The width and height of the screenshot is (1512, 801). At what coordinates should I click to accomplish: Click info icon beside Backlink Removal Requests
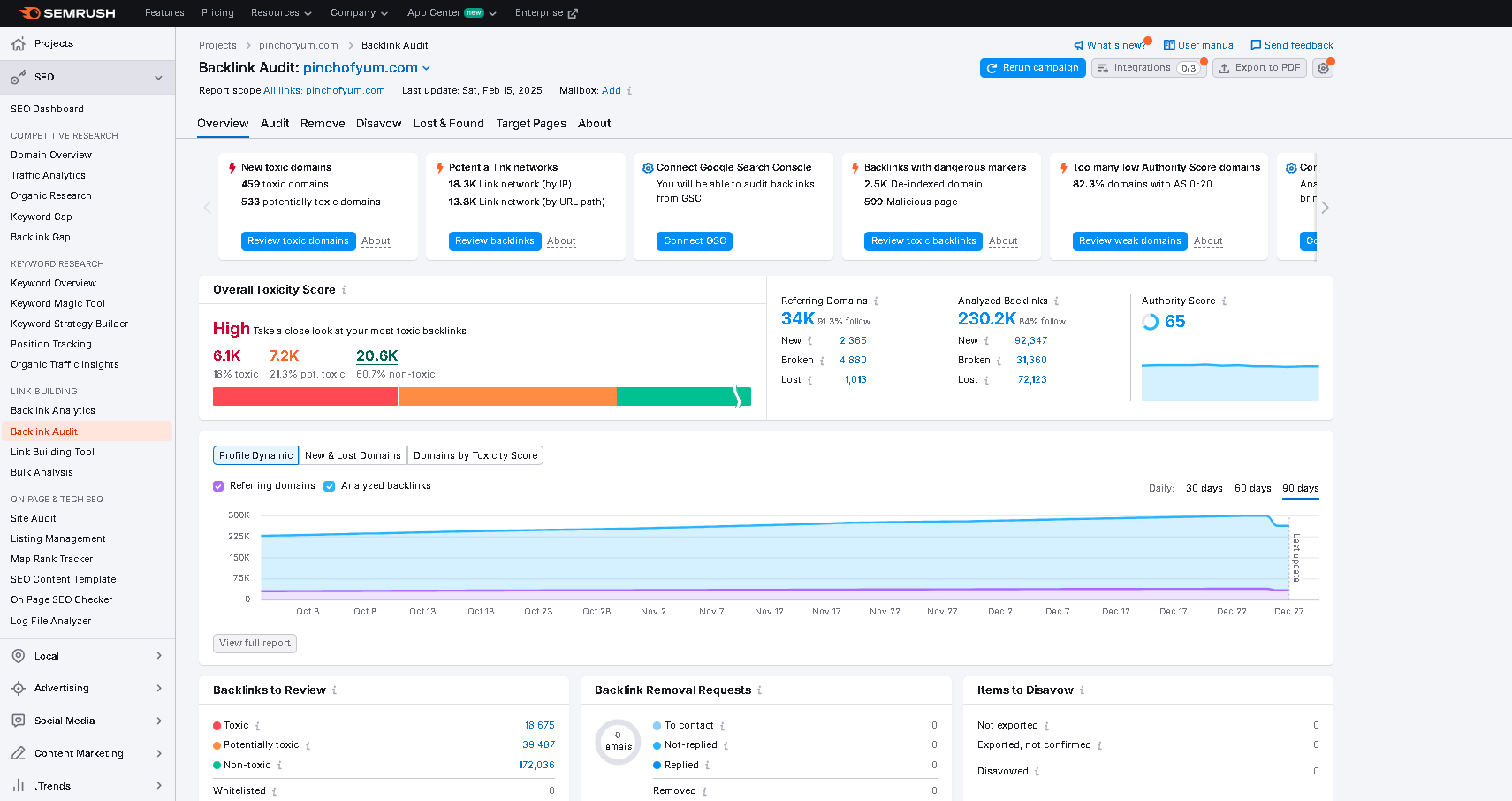pos(759,690)
